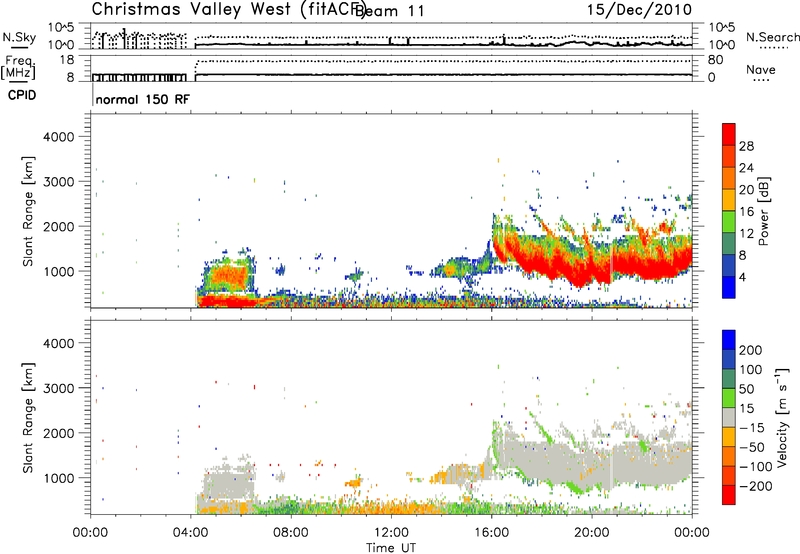800x554 pixels.
Task: Click the velocity colorbar label '-50'
Action: pyautogui.click(x=752, y=447)
